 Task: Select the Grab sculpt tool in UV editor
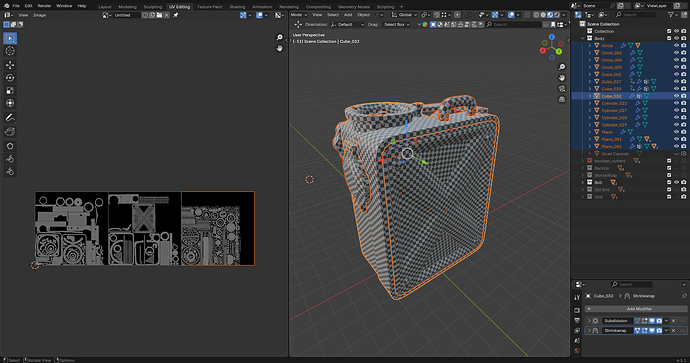coord(10,146)
